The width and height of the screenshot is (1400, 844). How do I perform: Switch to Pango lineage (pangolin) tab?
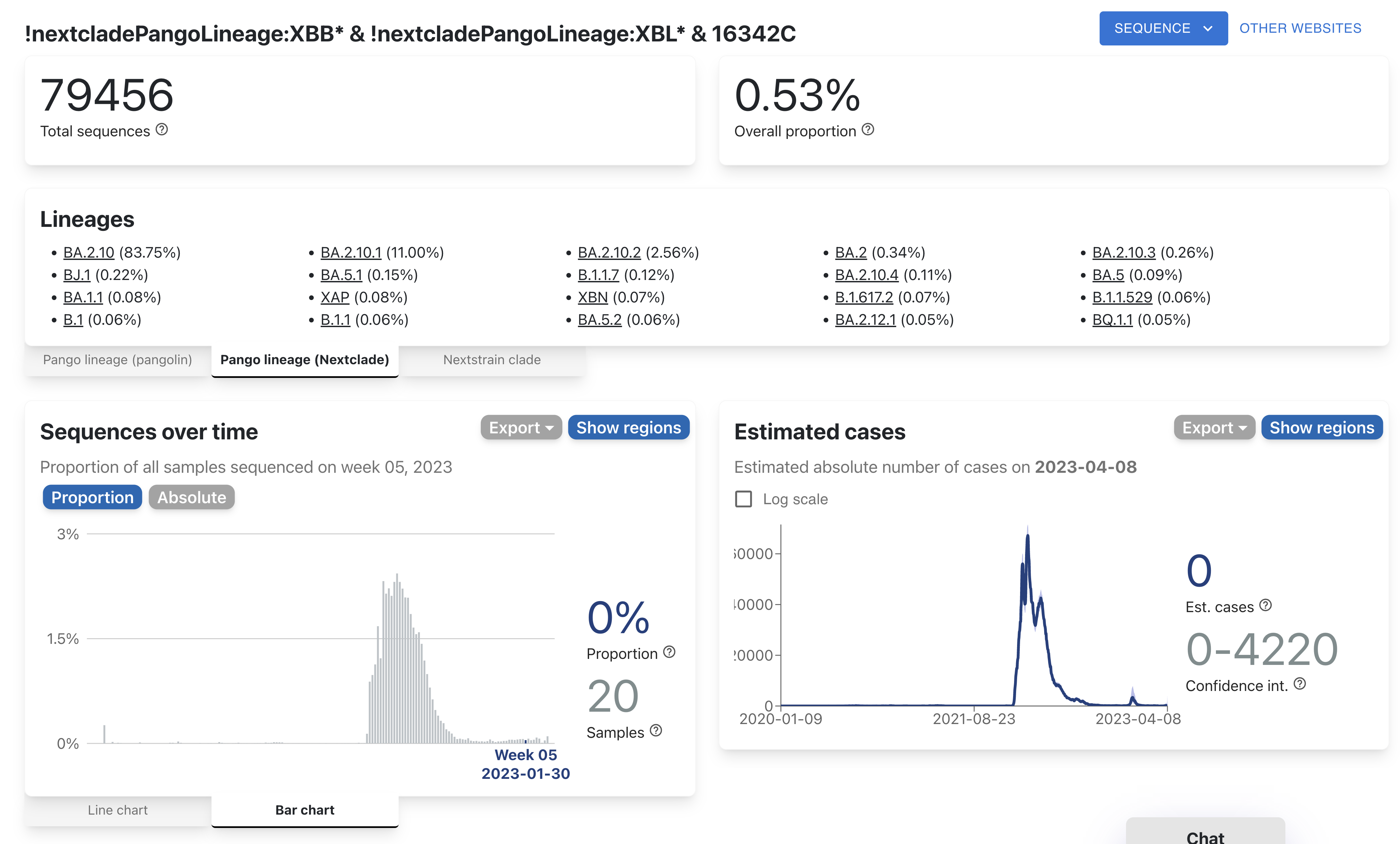(118, 360)
